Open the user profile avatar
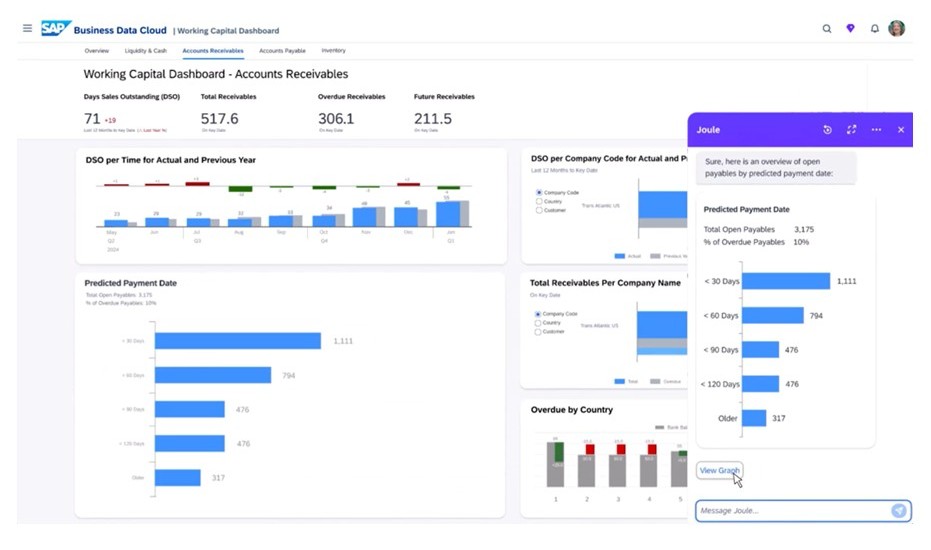 897,29
